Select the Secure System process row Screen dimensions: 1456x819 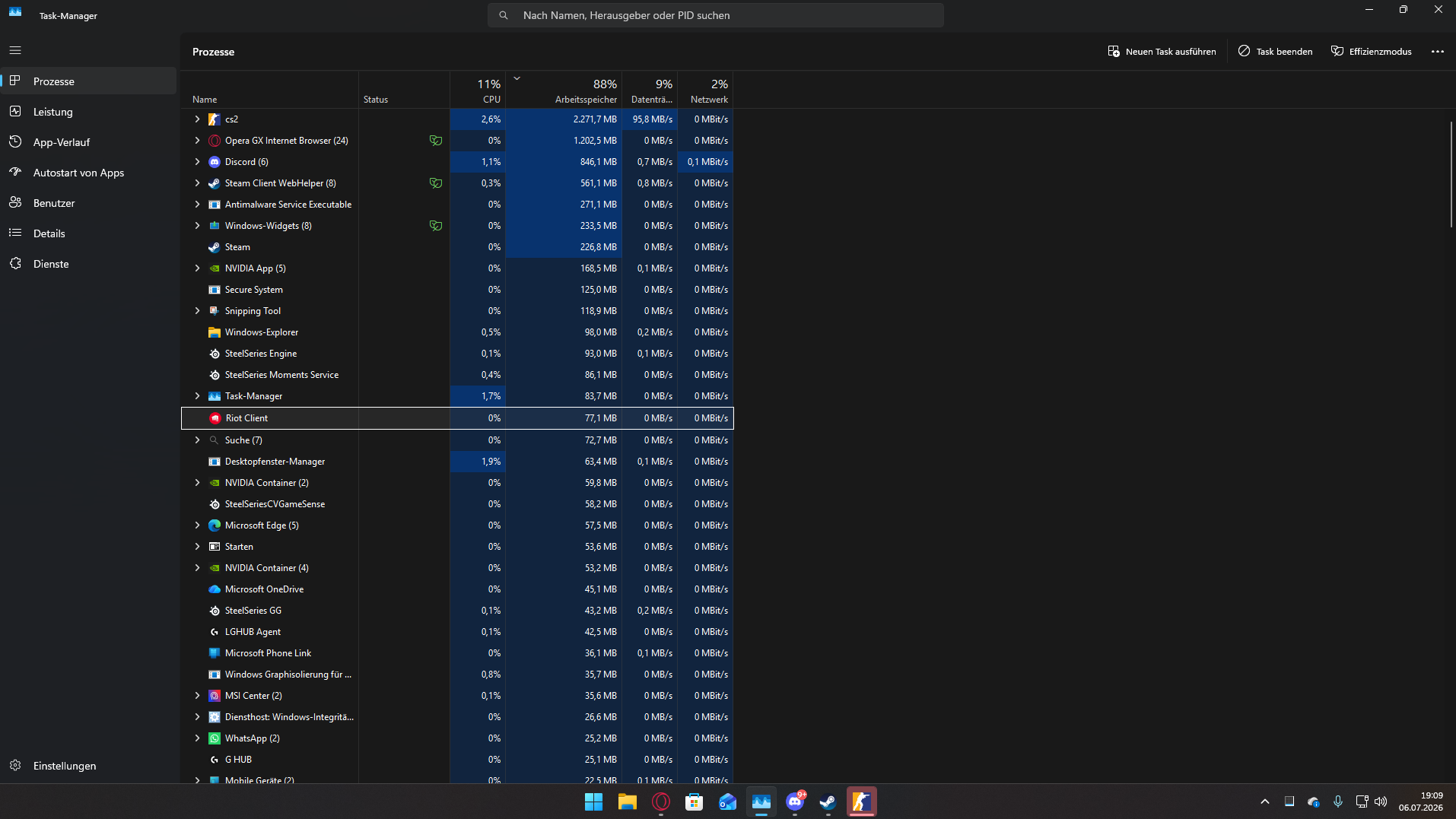[x=457, y=290]
